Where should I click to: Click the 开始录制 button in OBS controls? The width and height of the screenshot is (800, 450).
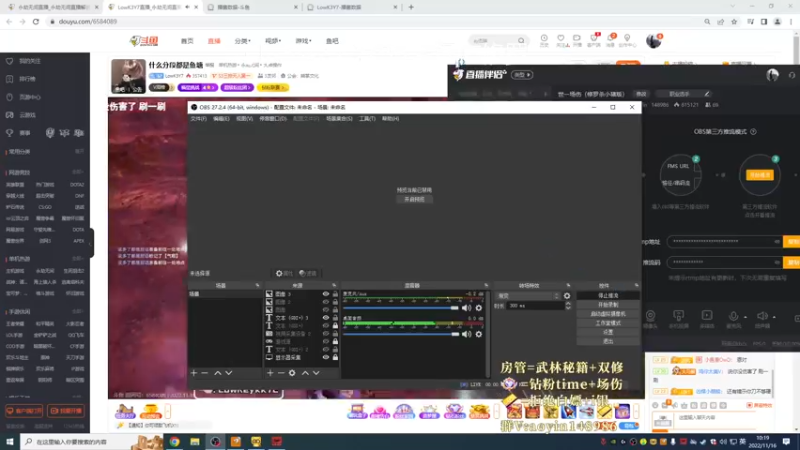coord(608,305)
